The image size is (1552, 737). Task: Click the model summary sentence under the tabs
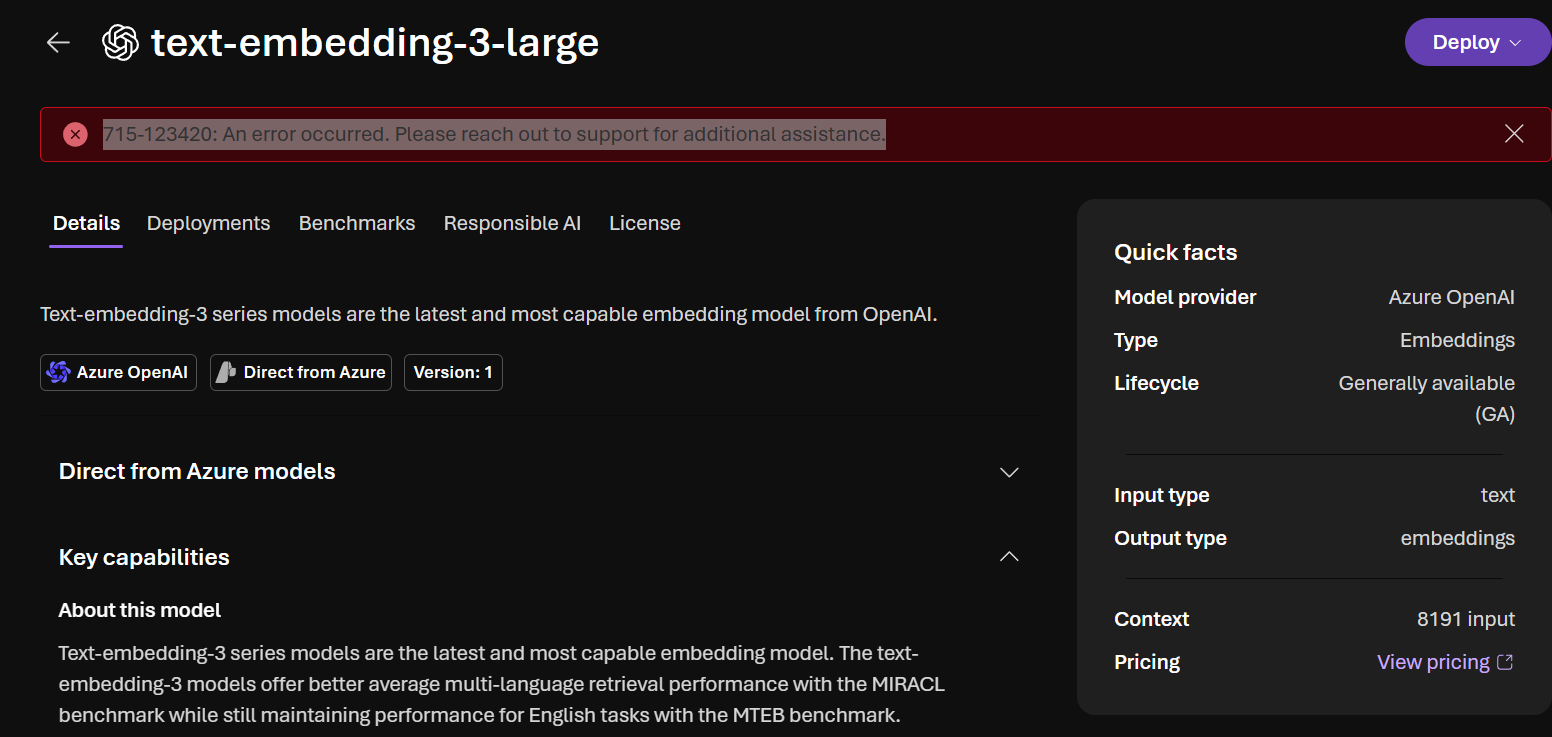[x=489, y=314]
